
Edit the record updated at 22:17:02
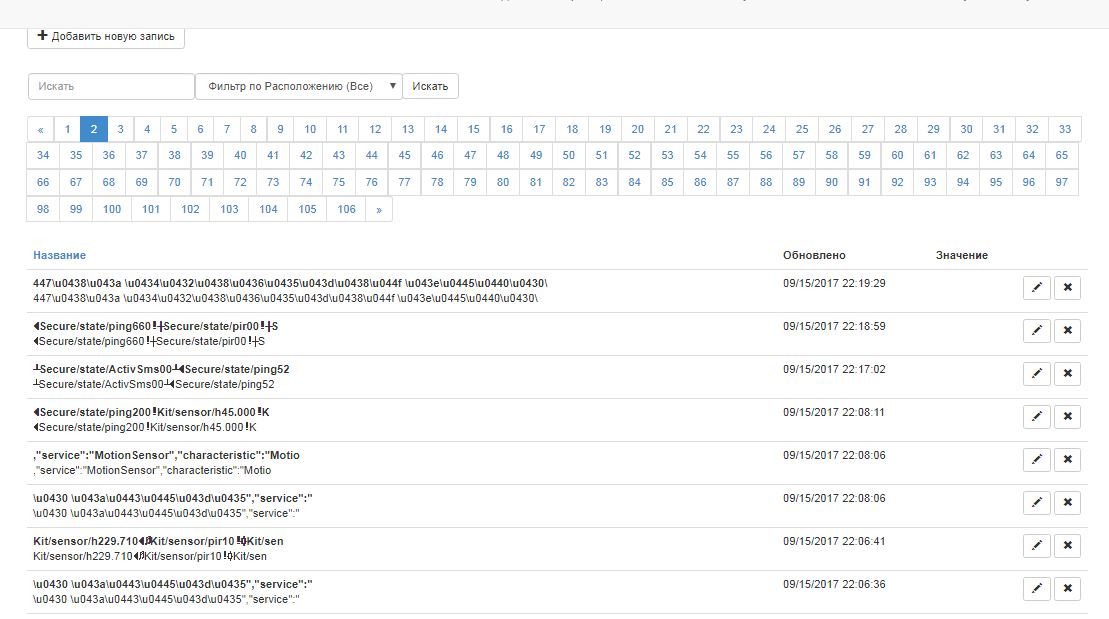[x=1037, y=374]
